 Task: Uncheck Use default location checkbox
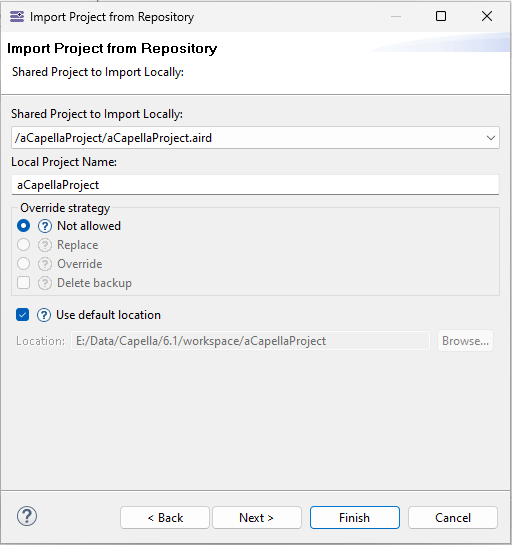pos(23,315)
